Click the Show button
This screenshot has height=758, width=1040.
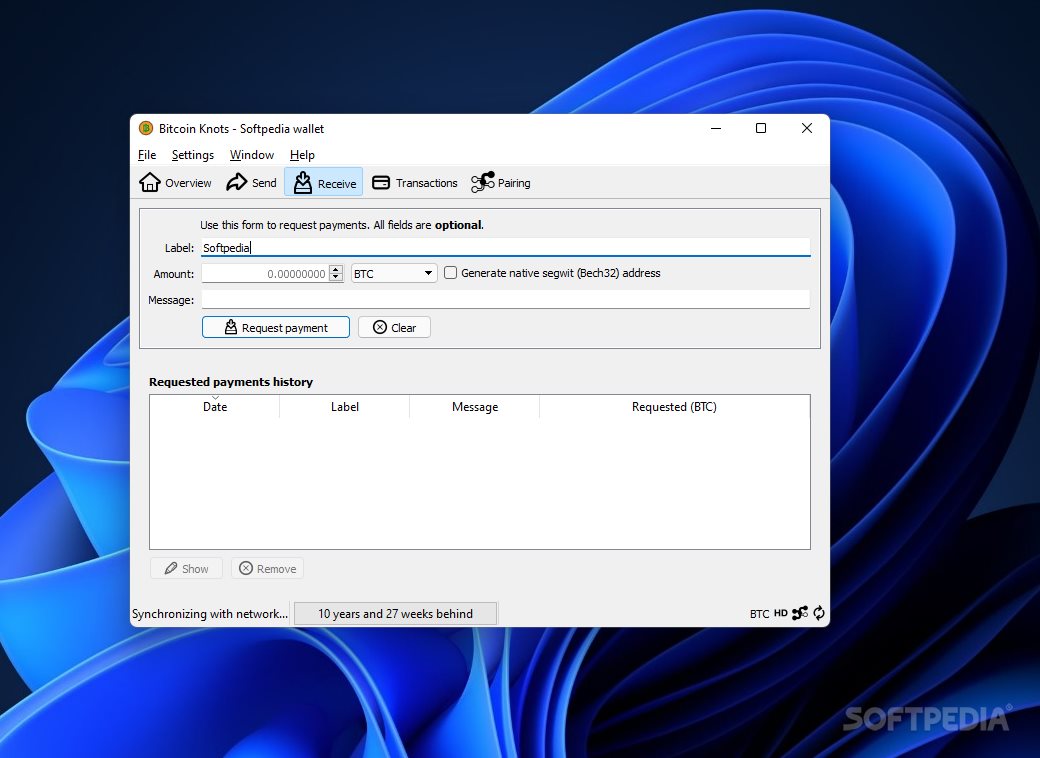point(186,568)
